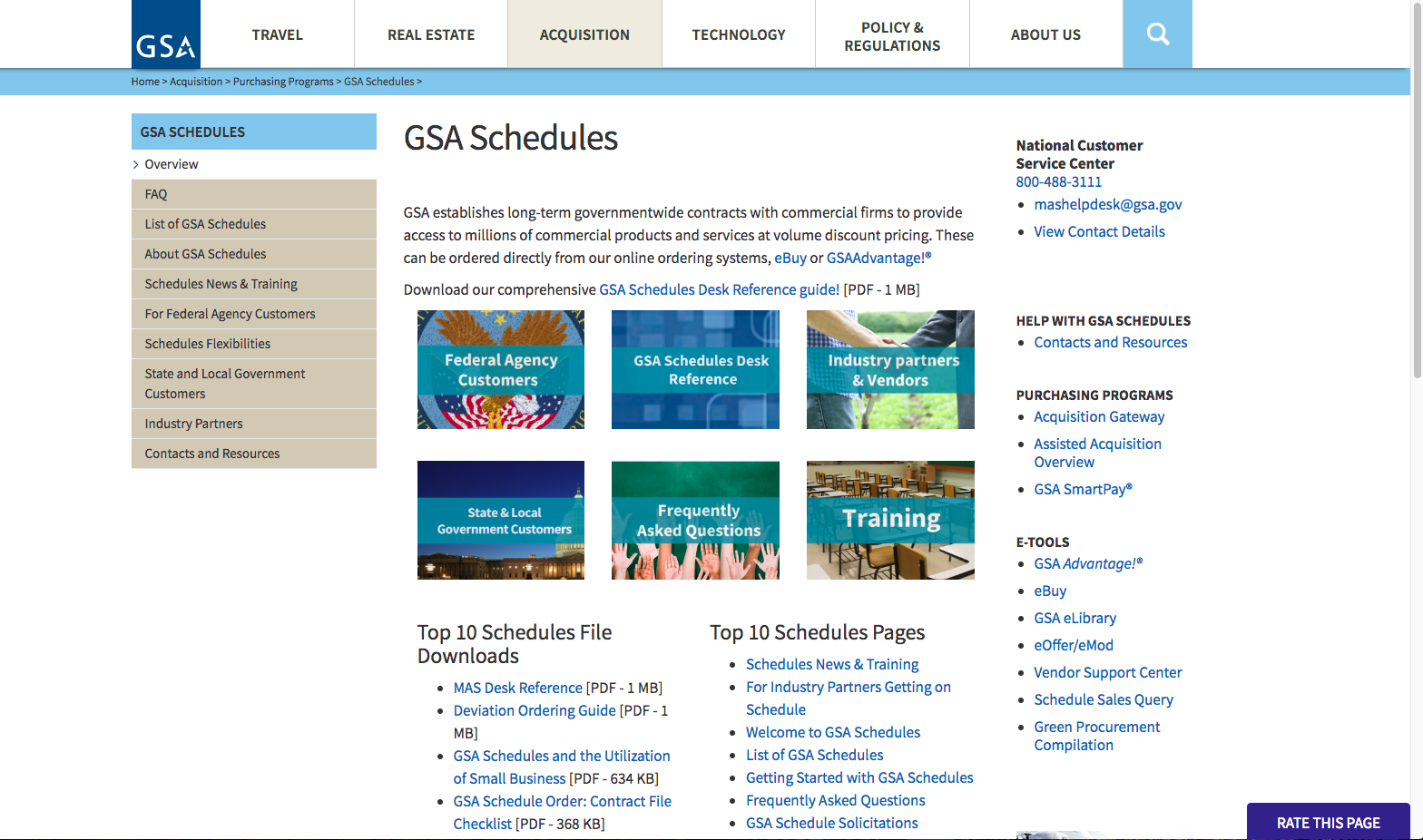Screen dimensions: 1423x840
Task: Click the GSA logo
Action: (x=166, y=34)
